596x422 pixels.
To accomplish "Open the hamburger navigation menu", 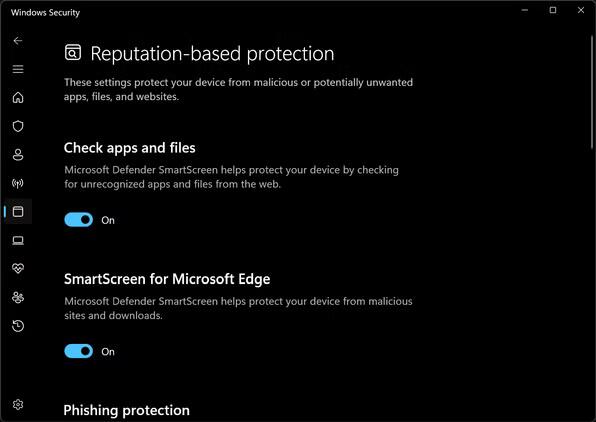I will click(x=18, y=69).
